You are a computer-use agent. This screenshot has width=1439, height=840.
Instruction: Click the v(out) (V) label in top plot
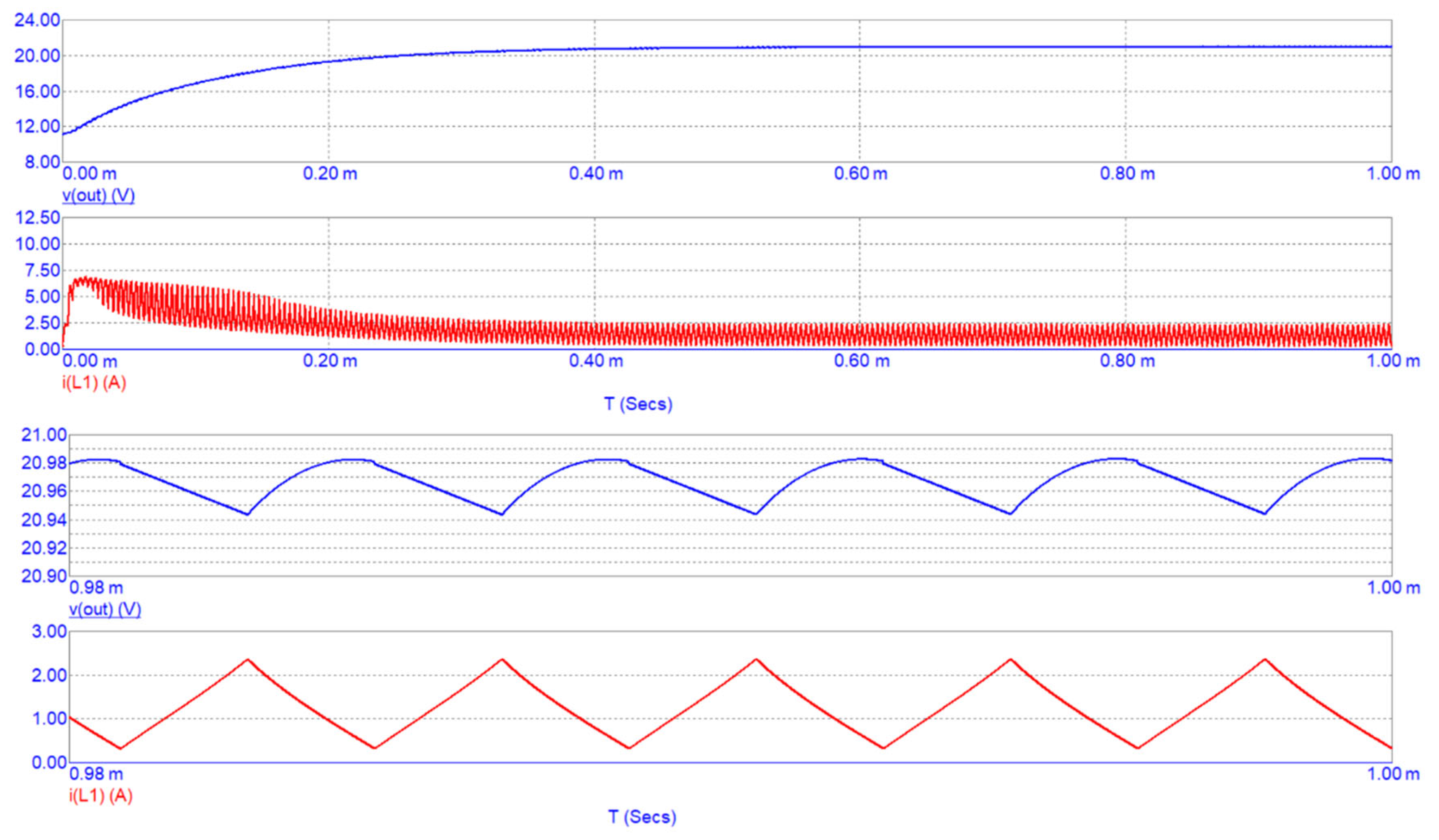tap(98, 195)
